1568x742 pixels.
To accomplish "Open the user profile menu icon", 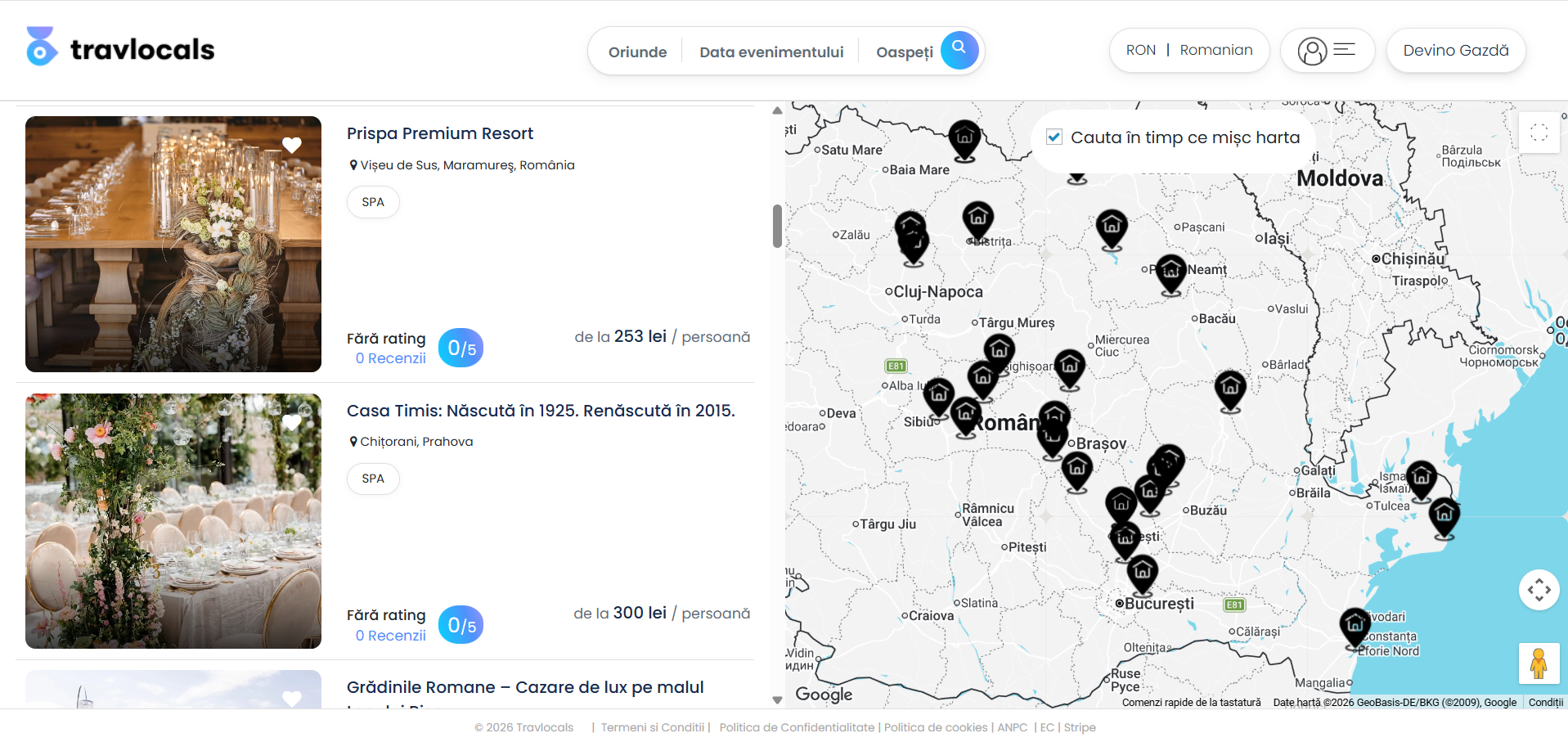I will point(1327,51).
